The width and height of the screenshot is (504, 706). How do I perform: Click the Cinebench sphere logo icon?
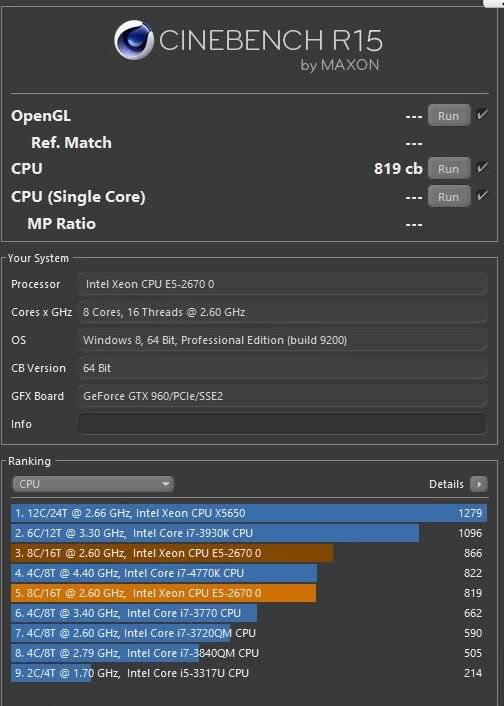[134, 40]
